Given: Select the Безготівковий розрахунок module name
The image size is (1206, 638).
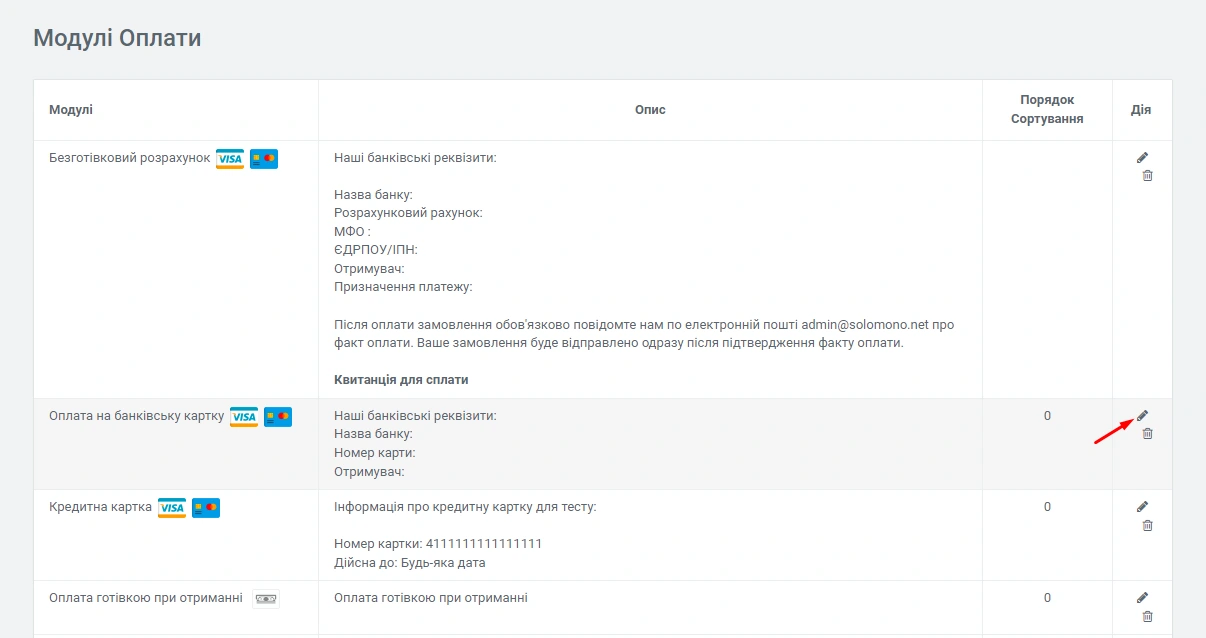Looking at the screenshot, I should pos(130,158).
